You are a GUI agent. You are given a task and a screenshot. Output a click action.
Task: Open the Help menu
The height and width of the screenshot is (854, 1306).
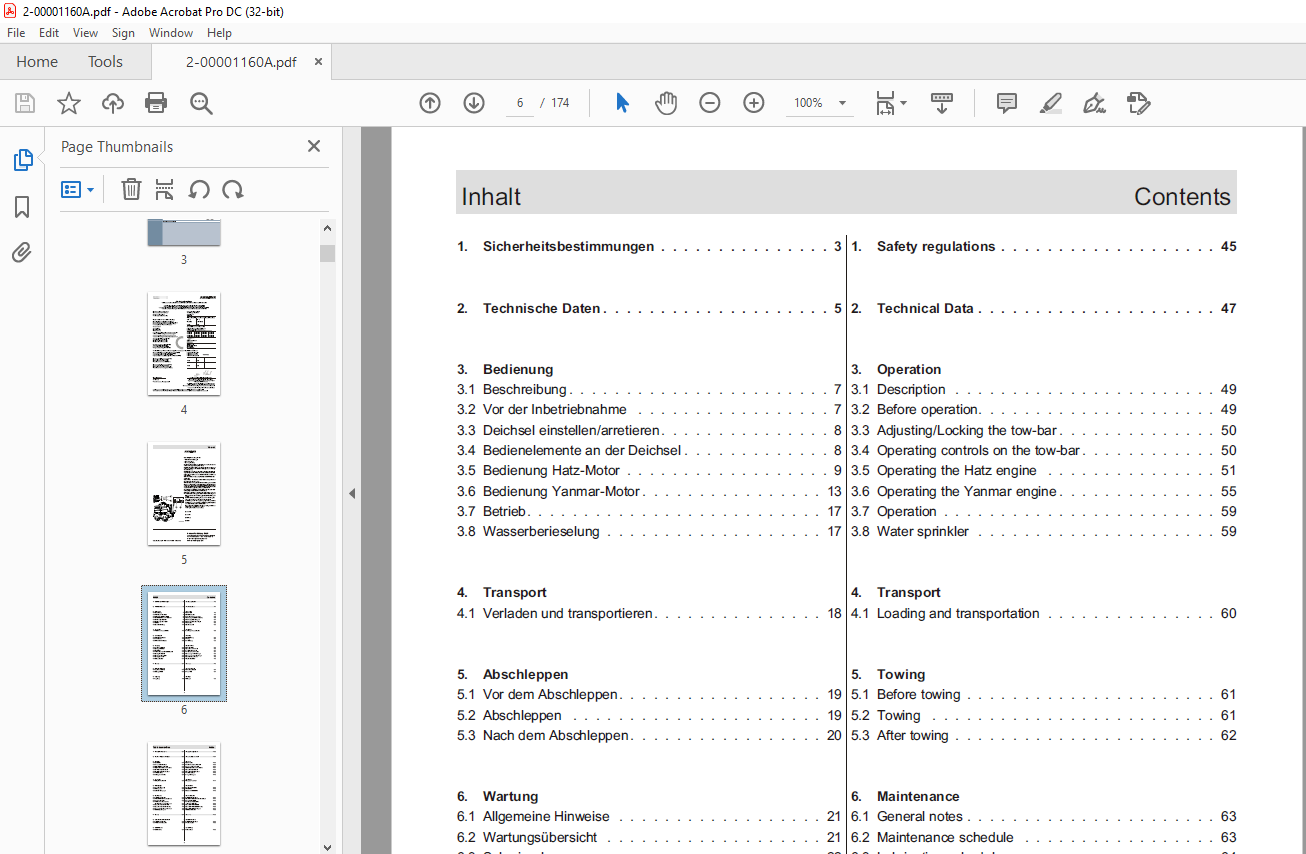219,33
